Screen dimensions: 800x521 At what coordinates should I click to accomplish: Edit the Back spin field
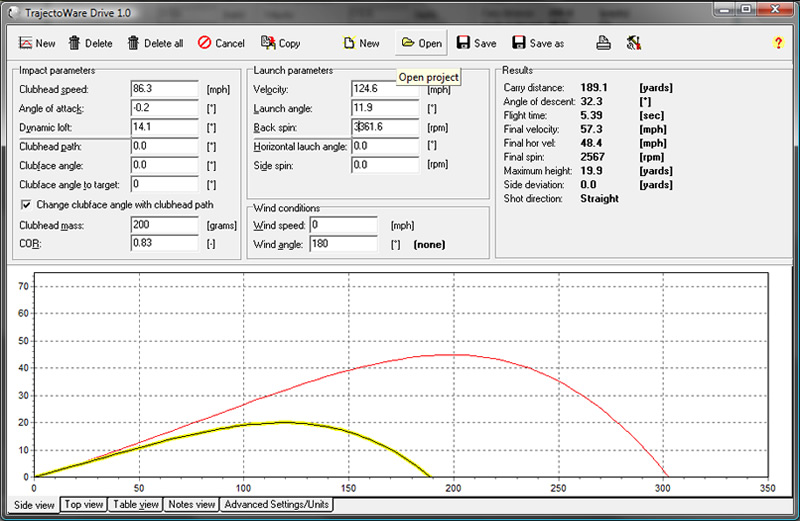(385, 127)
